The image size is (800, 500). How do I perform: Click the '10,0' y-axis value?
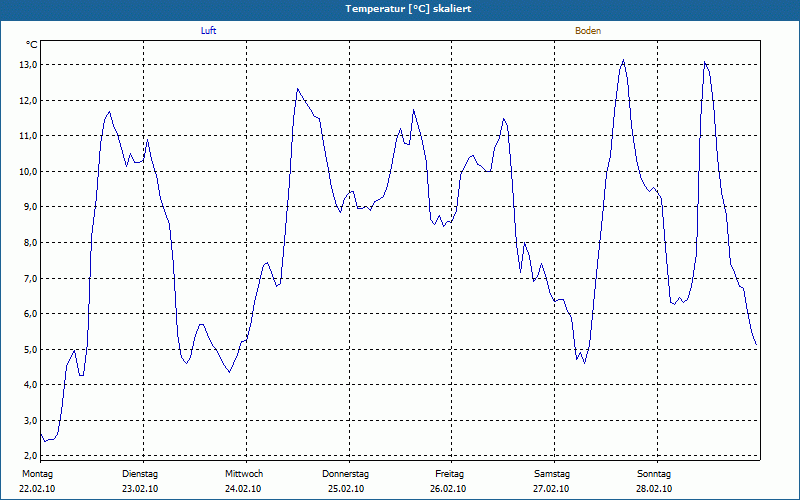(x=29, y=171)
